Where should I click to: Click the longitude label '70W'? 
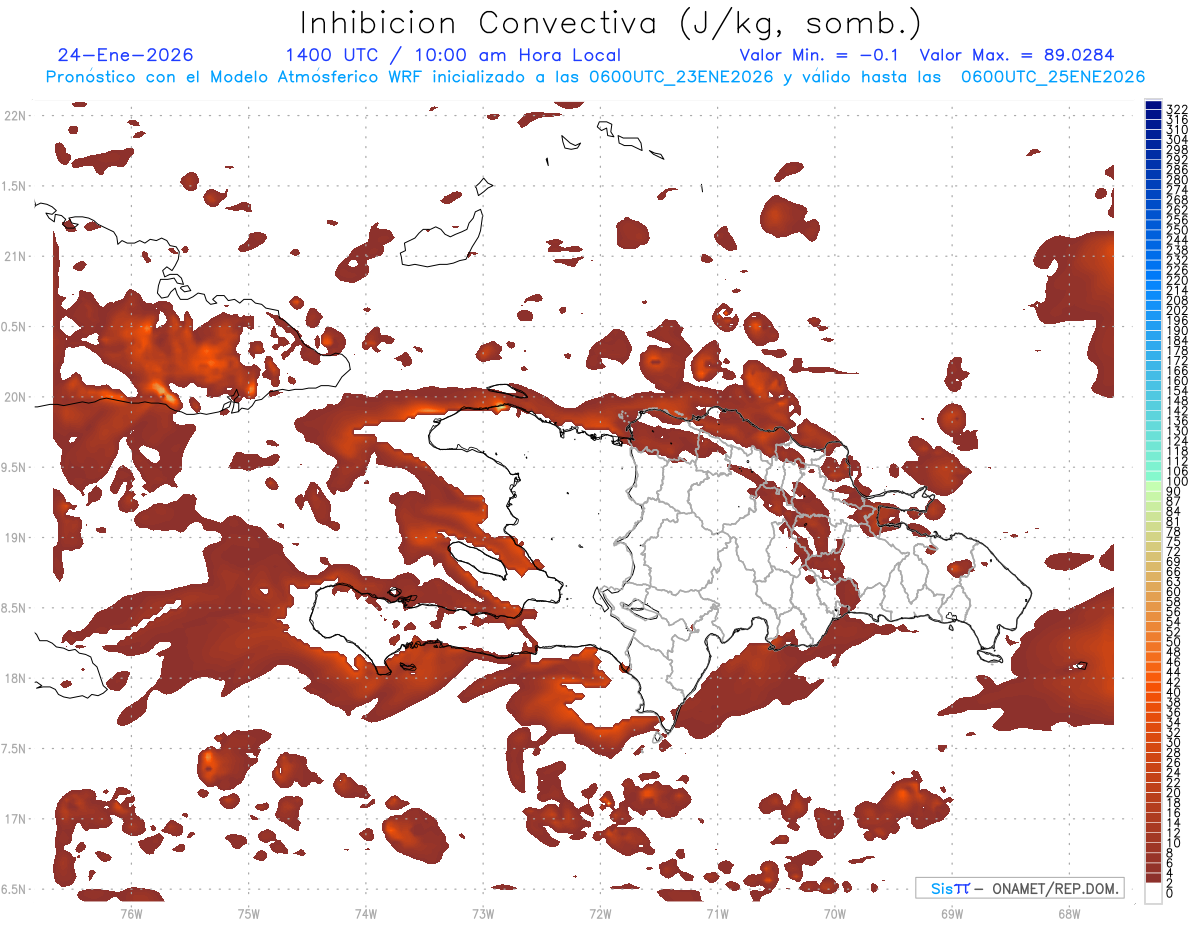(x=835, y=913)
